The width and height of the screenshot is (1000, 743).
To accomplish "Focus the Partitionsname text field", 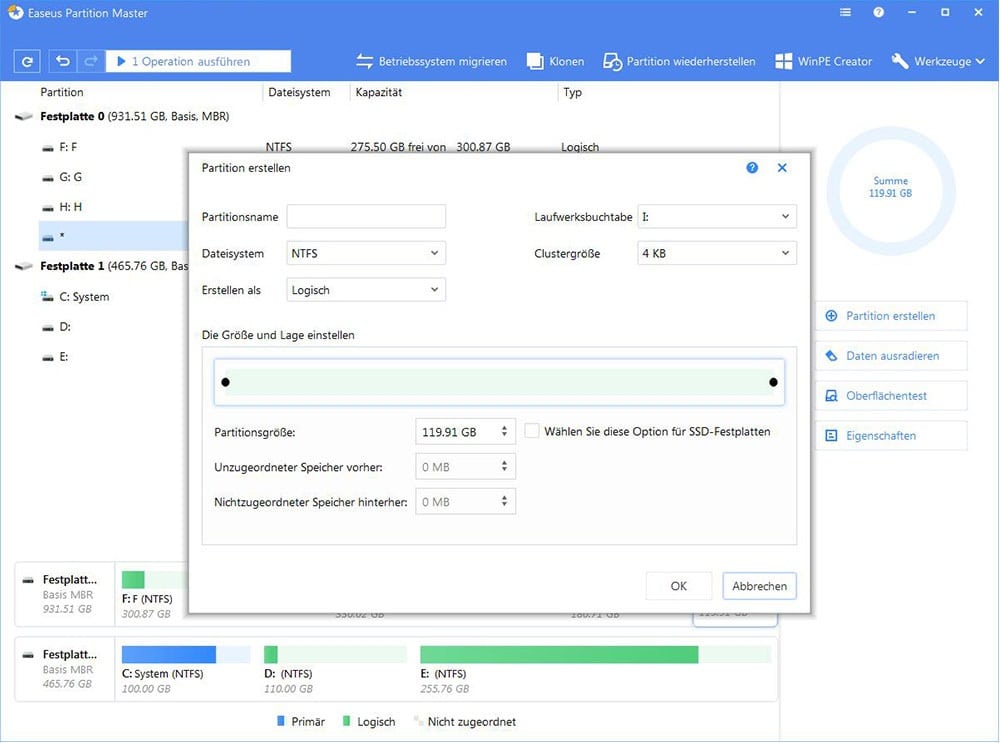I will (366, 216).
